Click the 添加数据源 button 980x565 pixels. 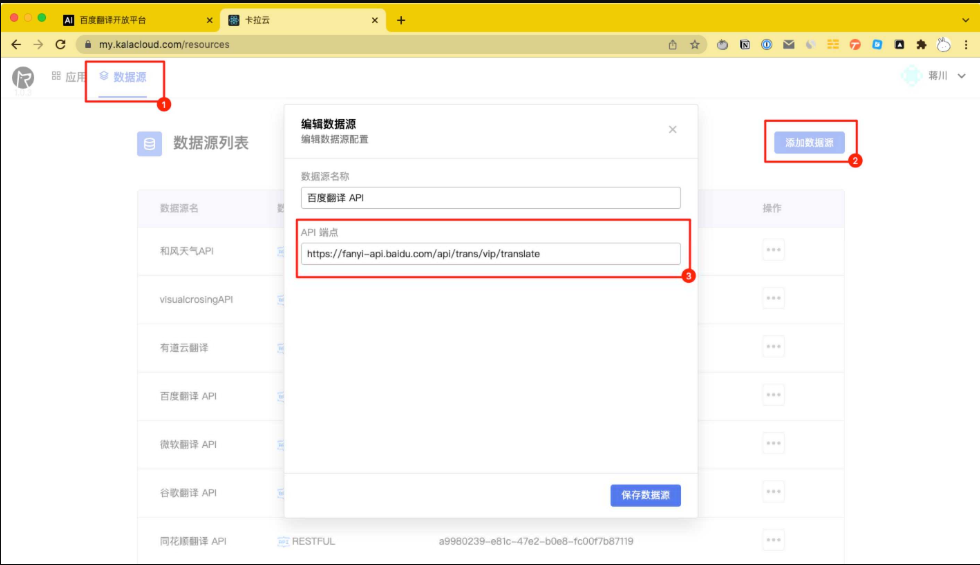pyautogui.click(x=809, y=142)
